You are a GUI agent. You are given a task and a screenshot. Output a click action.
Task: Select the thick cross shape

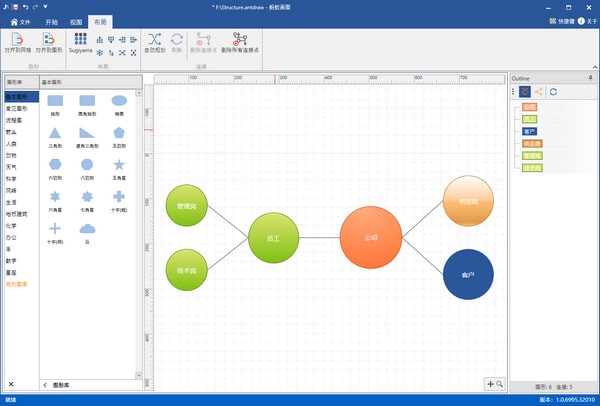[119, 197]
